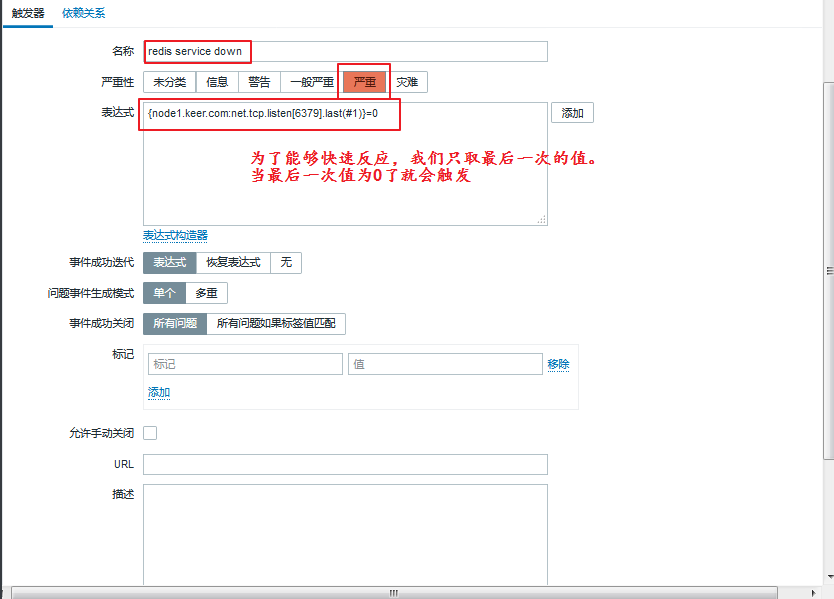Image resolution: width=834 pixels, height=599 pixels.
Task: Click the 添加 link under tags
Action: coord(159,393)
